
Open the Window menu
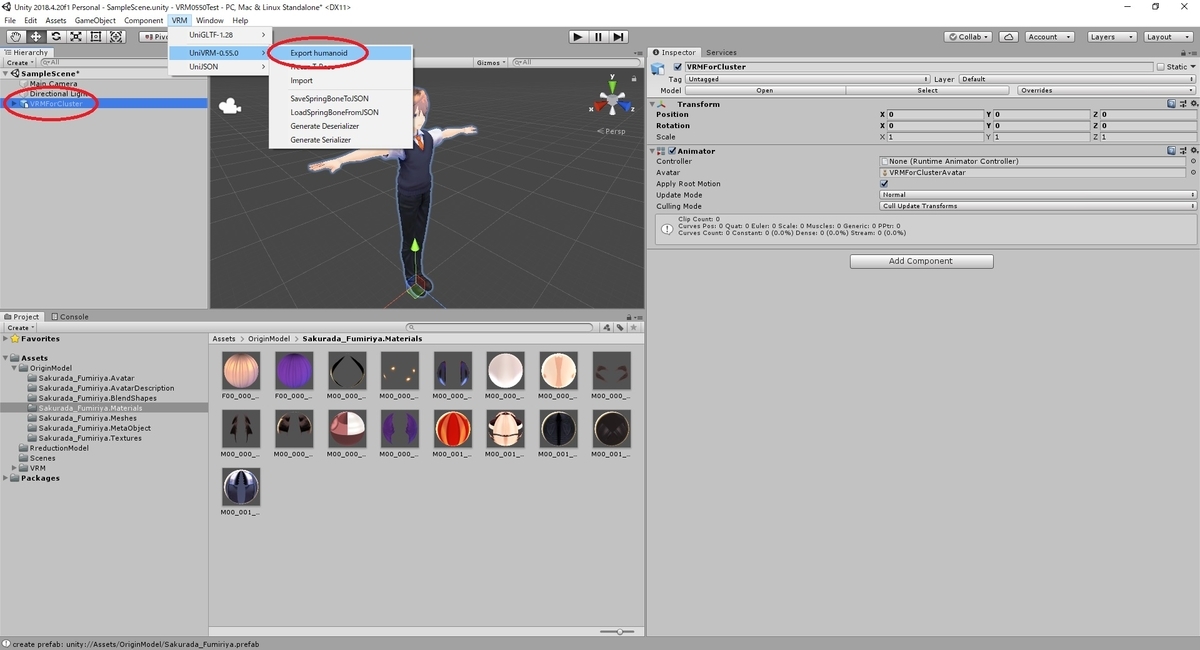click(209, 20)
